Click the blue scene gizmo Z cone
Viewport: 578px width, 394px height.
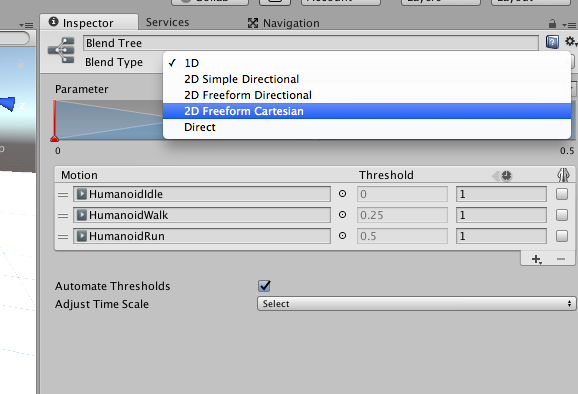pyautogui.click(x=8, y=104)
